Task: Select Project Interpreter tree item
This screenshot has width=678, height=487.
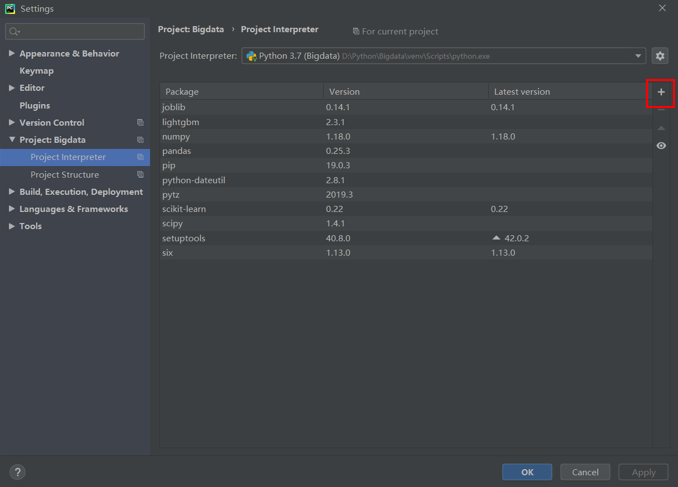Action: (x=75, y=157)
